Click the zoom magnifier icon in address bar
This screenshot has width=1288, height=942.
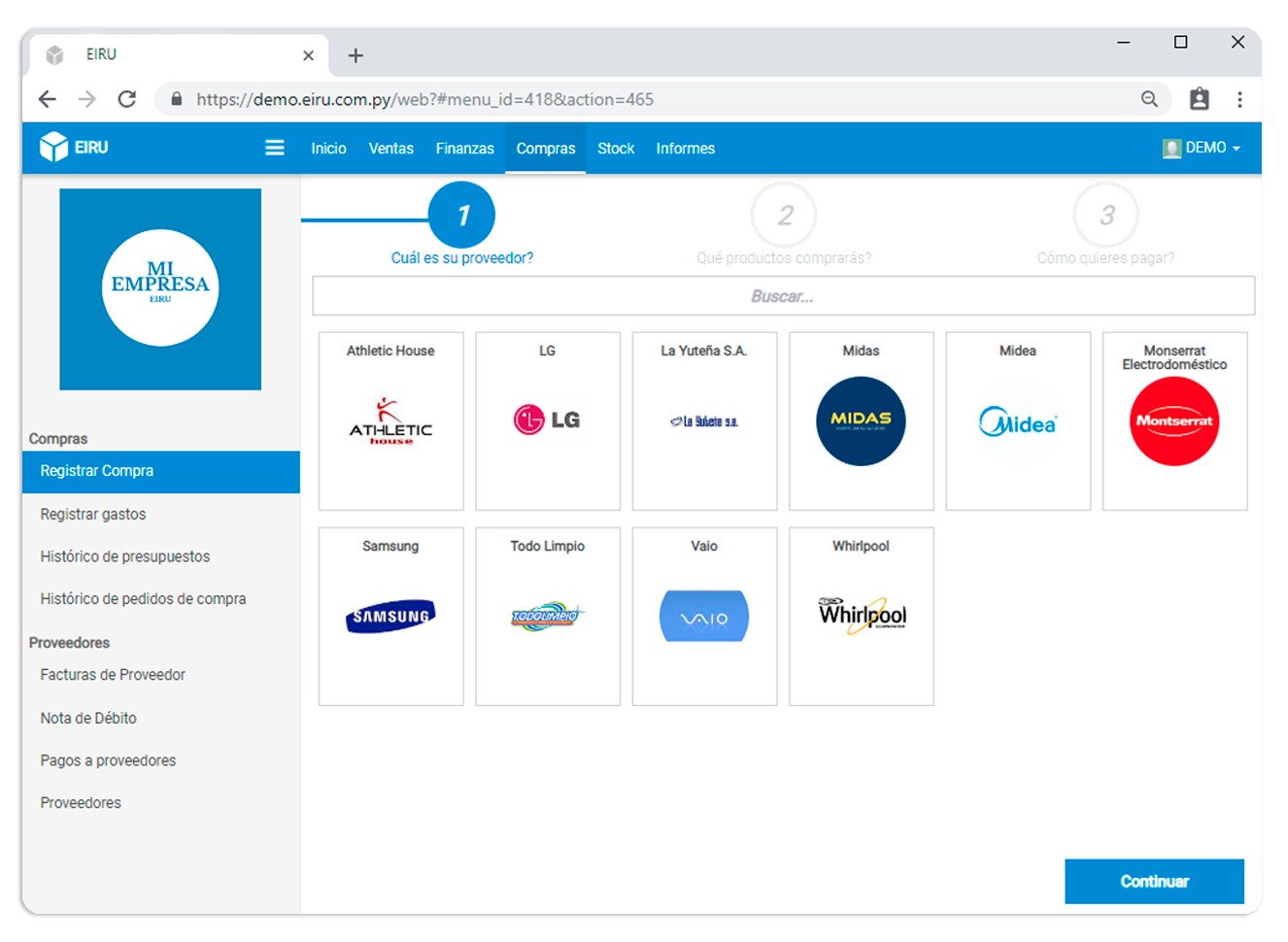click(1149, 99)
